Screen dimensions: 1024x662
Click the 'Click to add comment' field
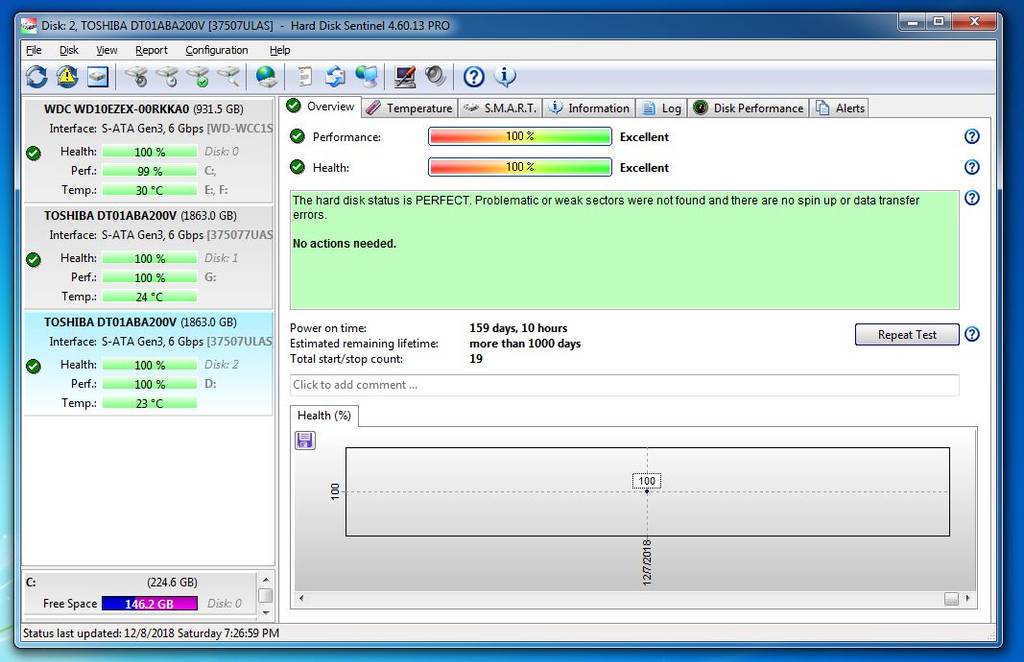(x=624, y=385)
